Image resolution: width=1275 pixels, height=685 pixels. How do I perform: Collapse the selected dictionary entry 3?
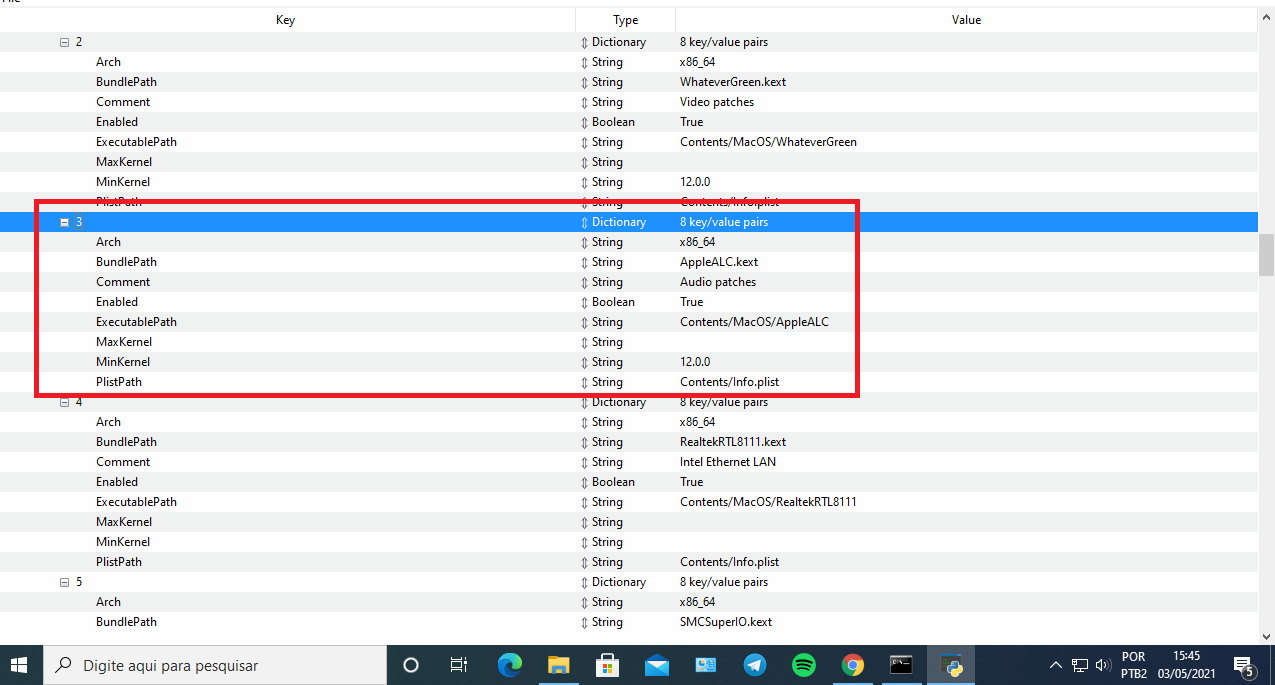tap(65, 222)
